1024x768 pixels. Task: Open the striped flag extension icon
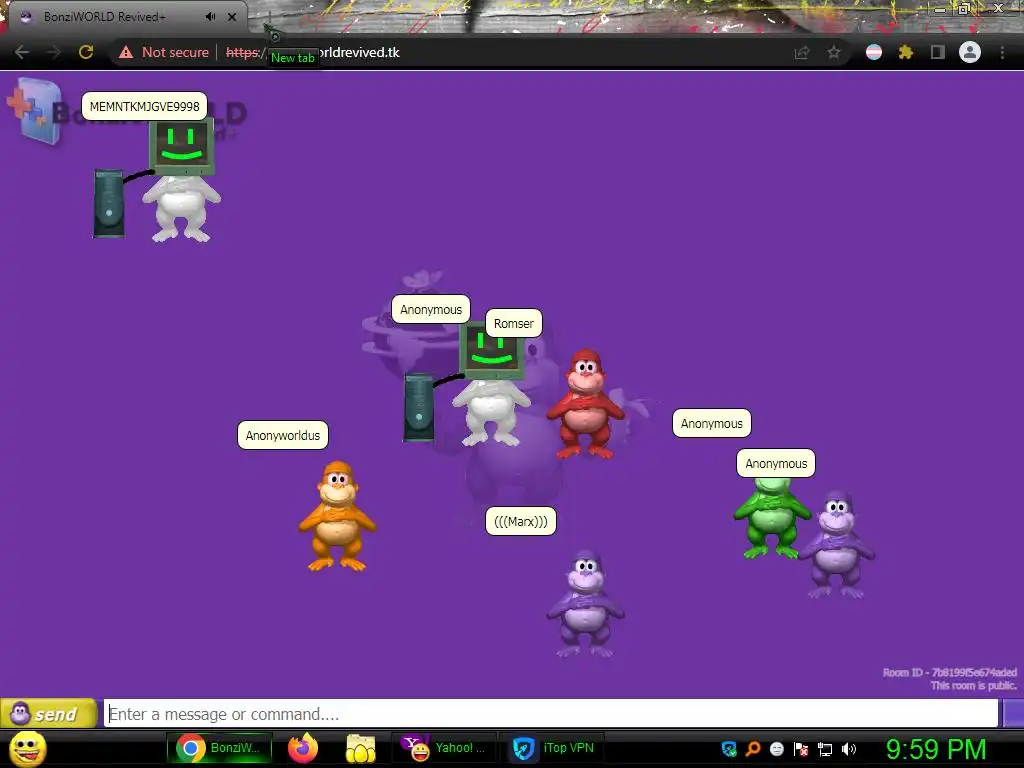[874, 52]
